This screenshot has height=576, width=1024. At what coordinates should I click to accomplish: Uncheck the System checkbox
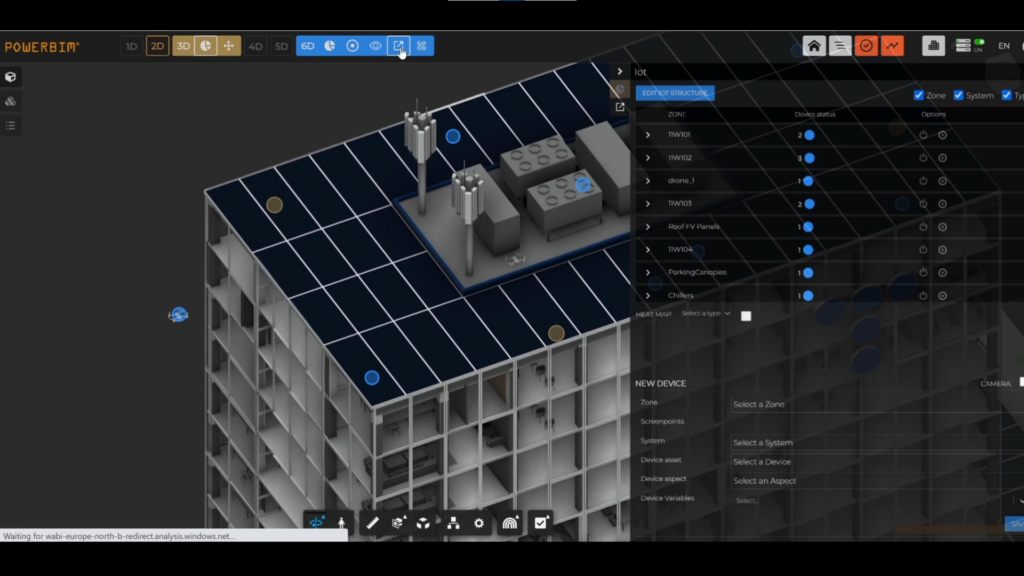[x=959, y=95]
